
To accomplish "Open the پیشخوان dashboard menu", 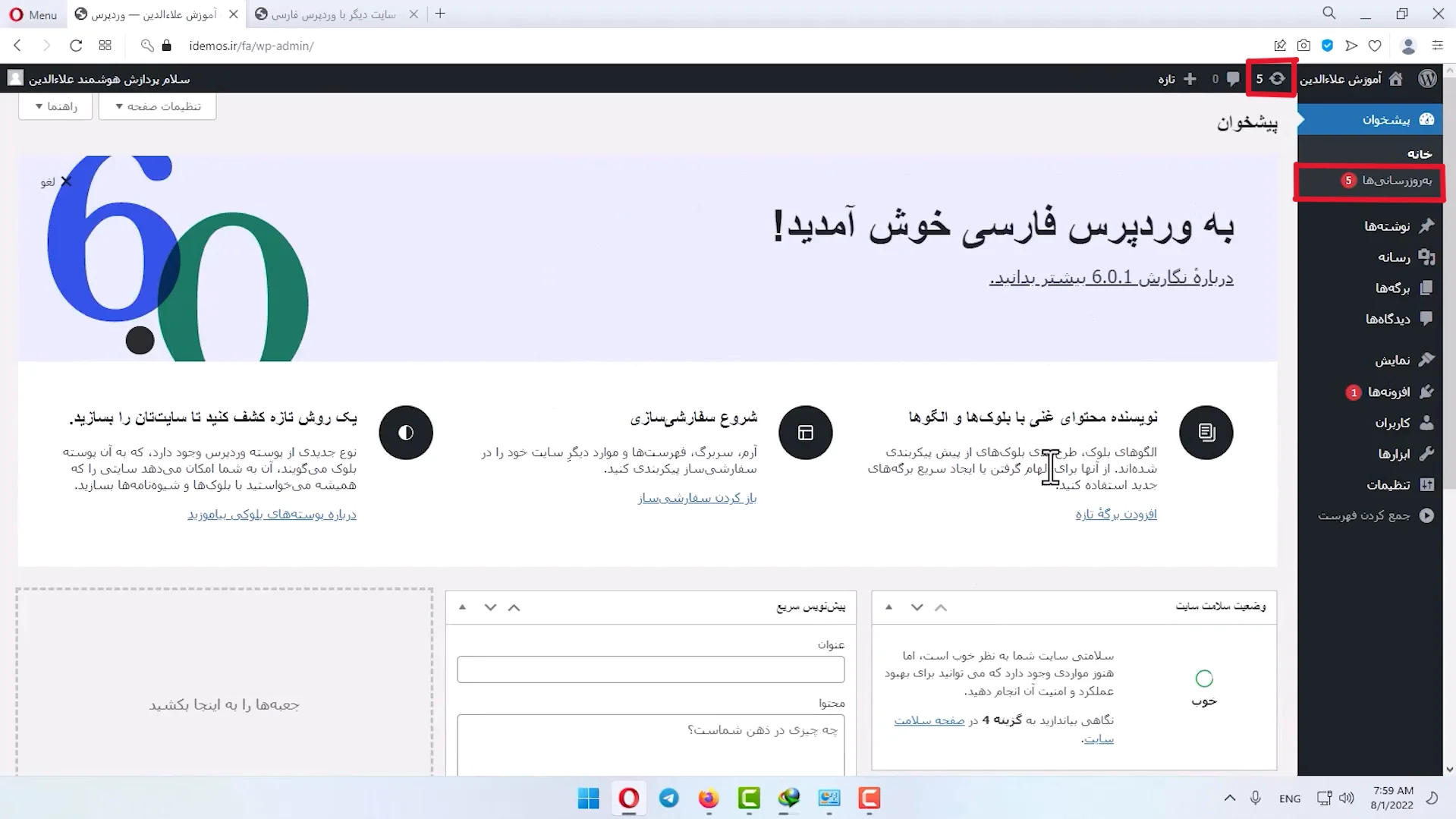I will coord(1370,119).
